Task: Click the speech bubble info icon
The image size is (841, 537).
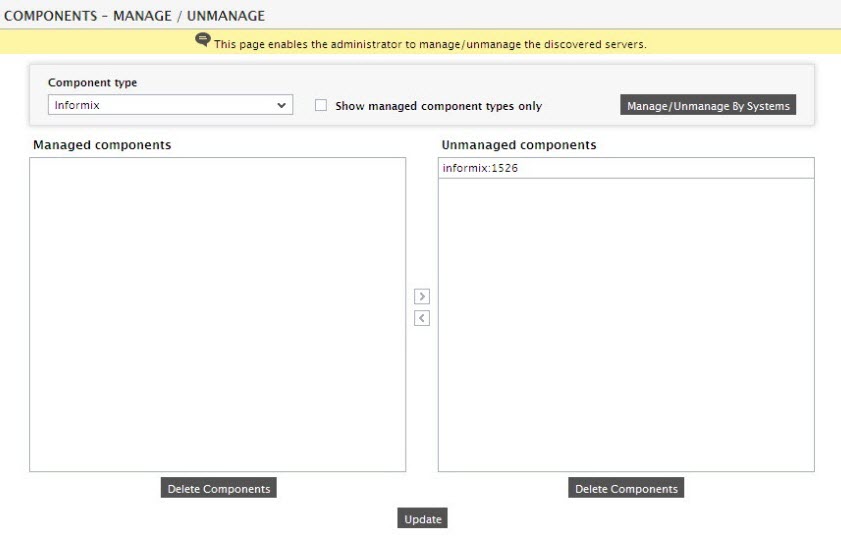Action: (203, 40)
